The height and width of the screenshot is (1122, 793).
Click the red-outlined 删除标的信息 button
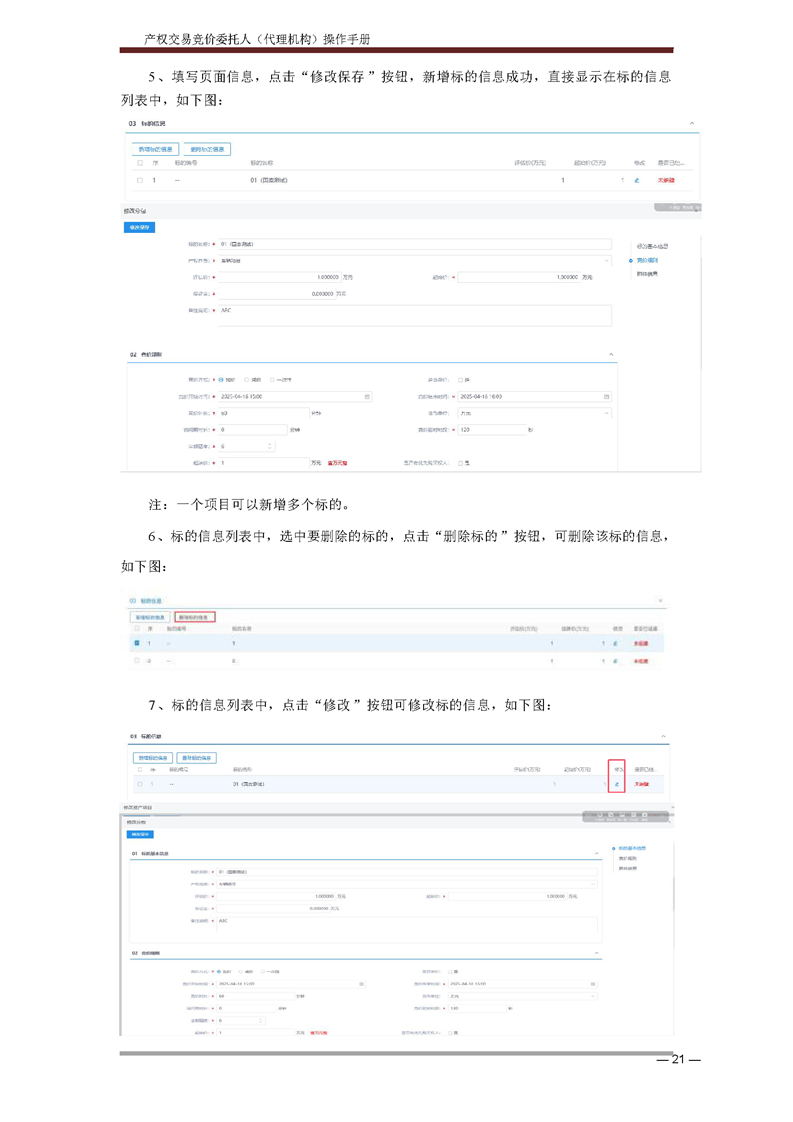tap(194, 617)
